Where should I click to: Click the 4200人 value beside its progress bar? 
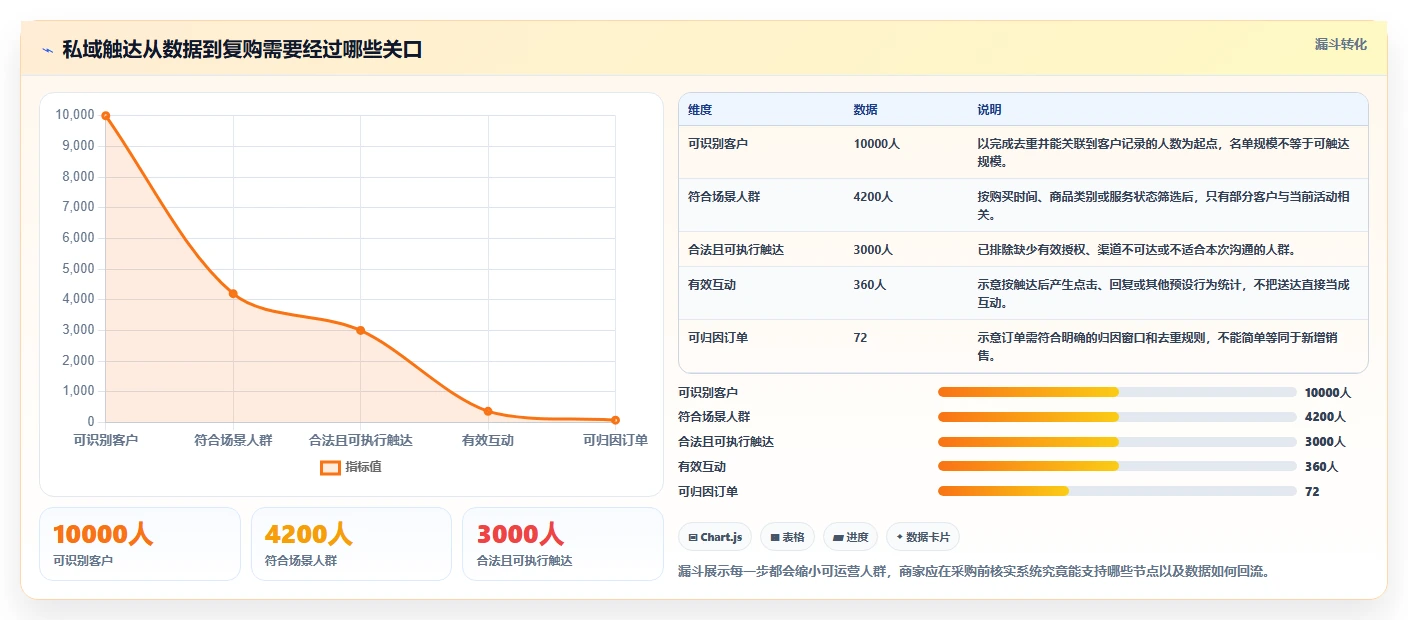[x=1325, y=417]
